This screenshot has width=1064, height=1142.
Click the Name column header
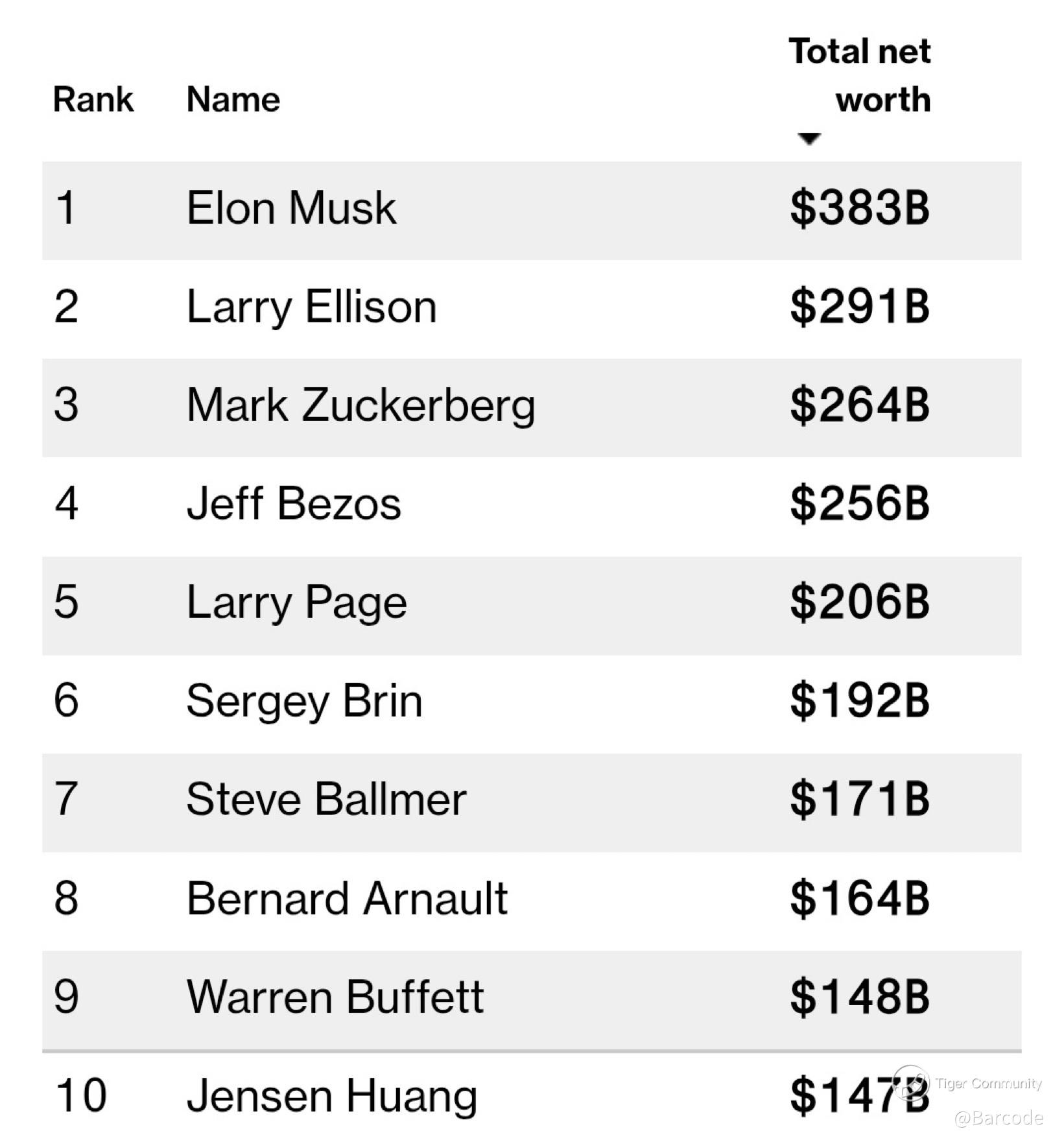point(233,99)
